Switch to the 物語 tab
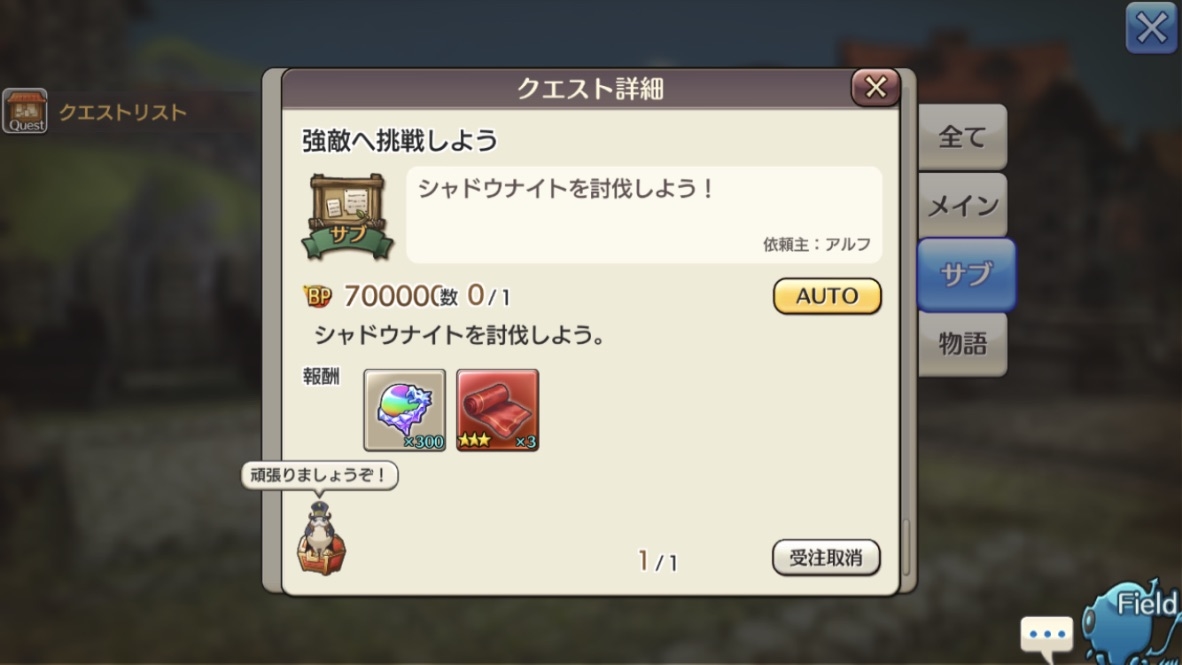The width and height of the screenshot is (1182, 665). tap(963, 344)
